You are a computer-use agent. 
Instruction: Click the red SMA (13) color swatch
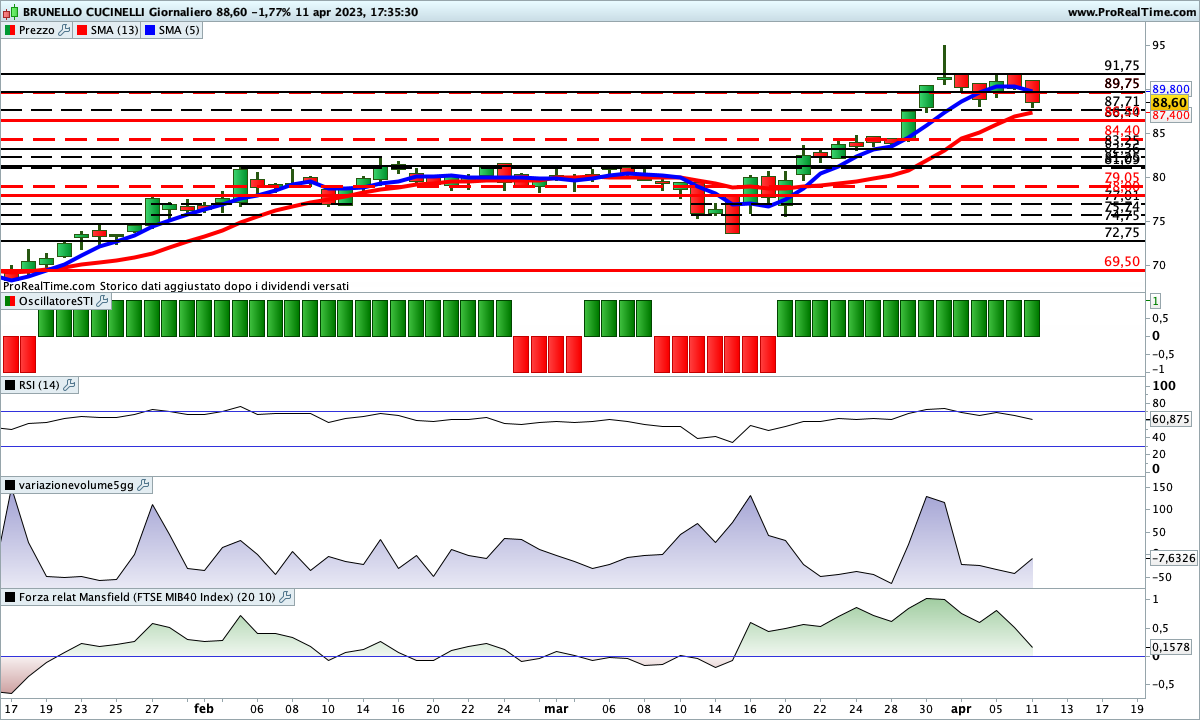(x=82, y=30)
